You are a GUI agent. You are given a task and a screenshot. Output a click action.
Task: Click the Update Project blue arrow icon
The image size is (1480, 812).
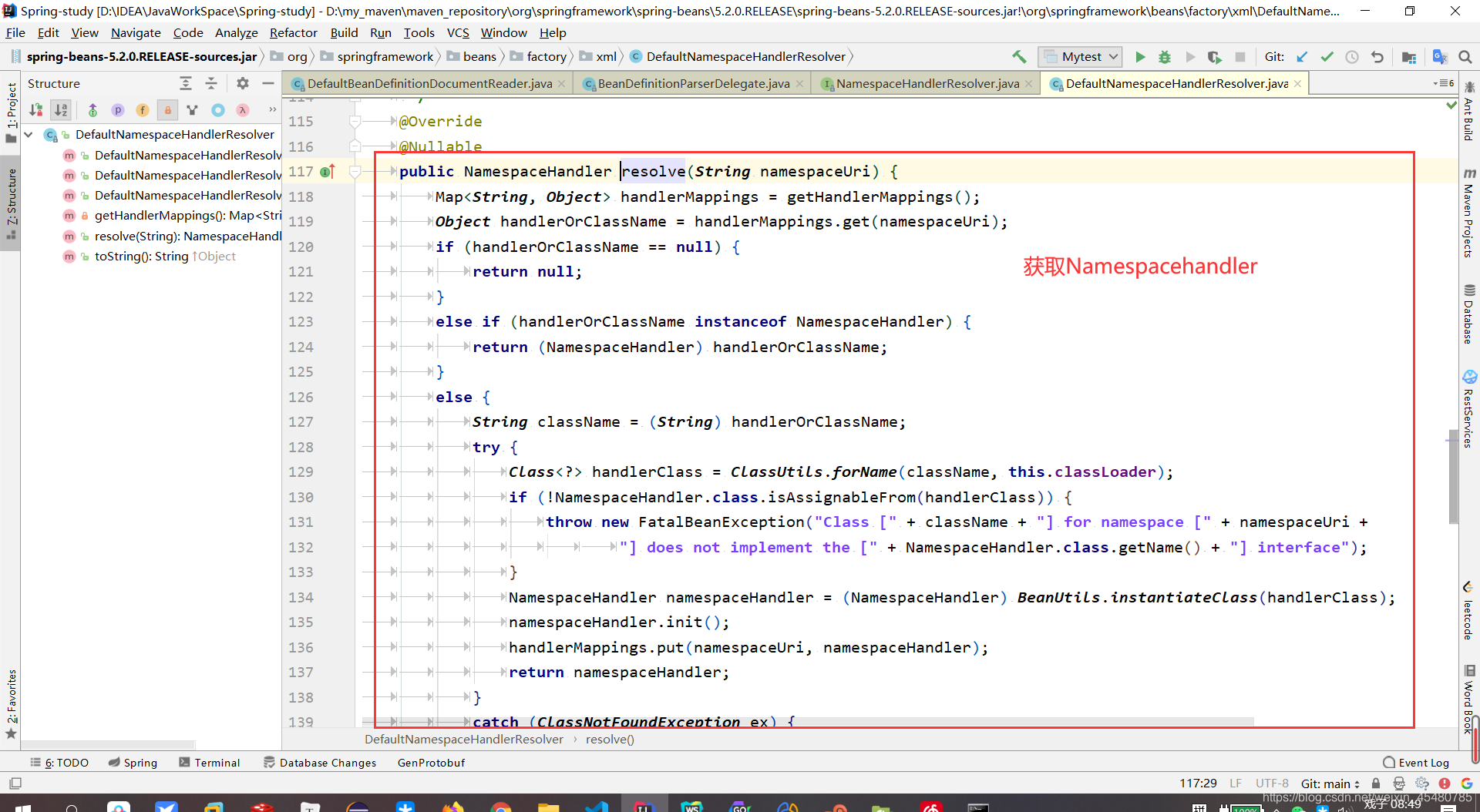(1303, 56)
